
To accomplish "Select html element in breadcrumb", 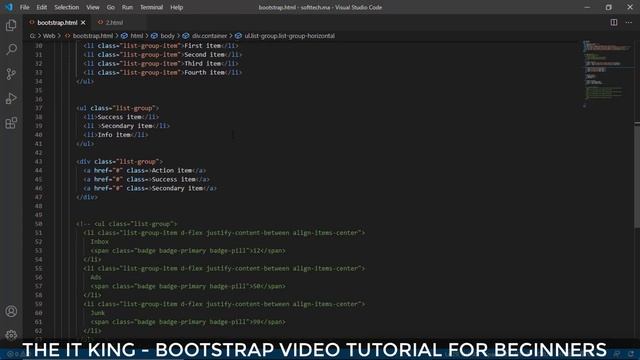I will 136,36.
